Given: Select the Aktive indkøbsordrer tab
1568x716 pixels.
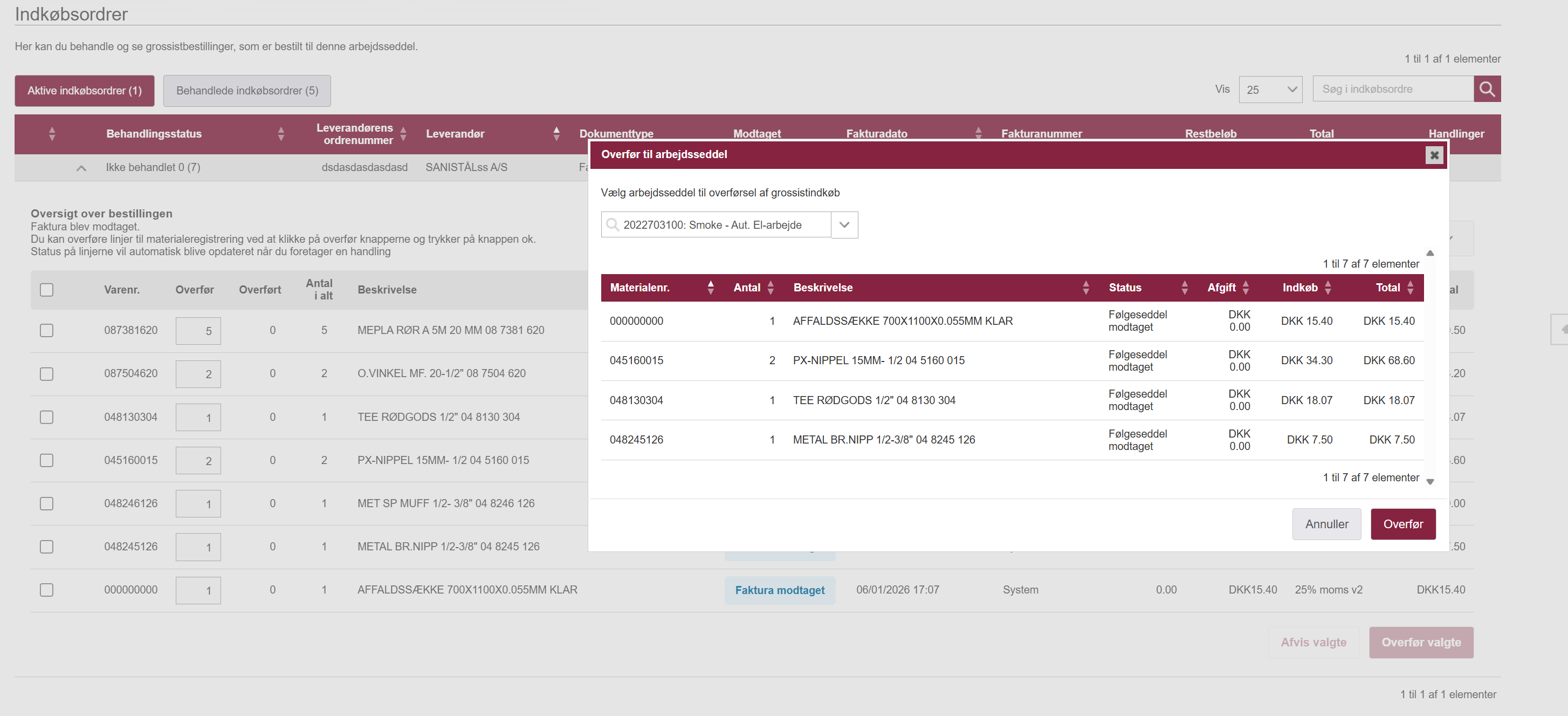Looking at the screenshot, I should click(85, 91).
